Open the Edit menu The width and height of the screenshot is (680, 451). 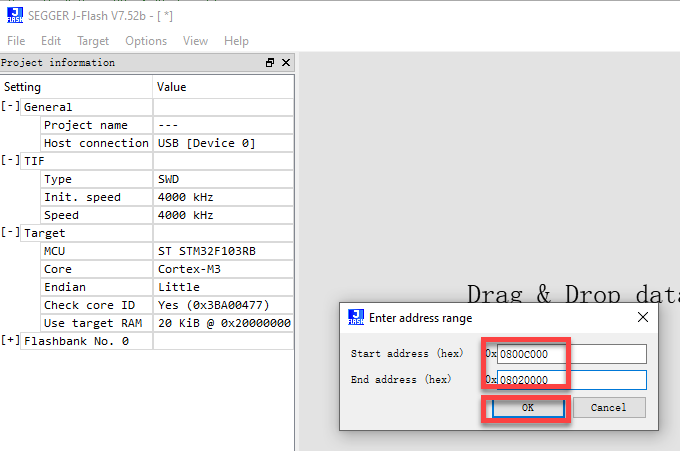pos(51,41)
